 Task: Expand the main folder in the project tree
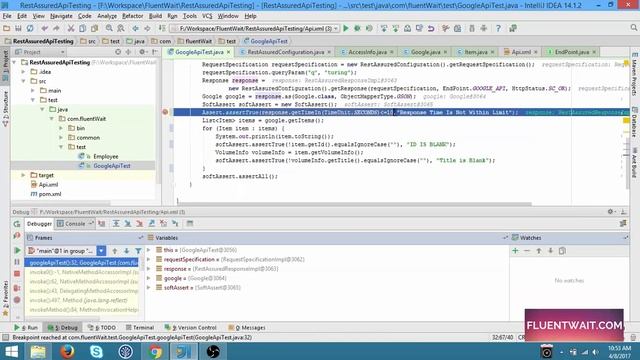coord(33,90)
